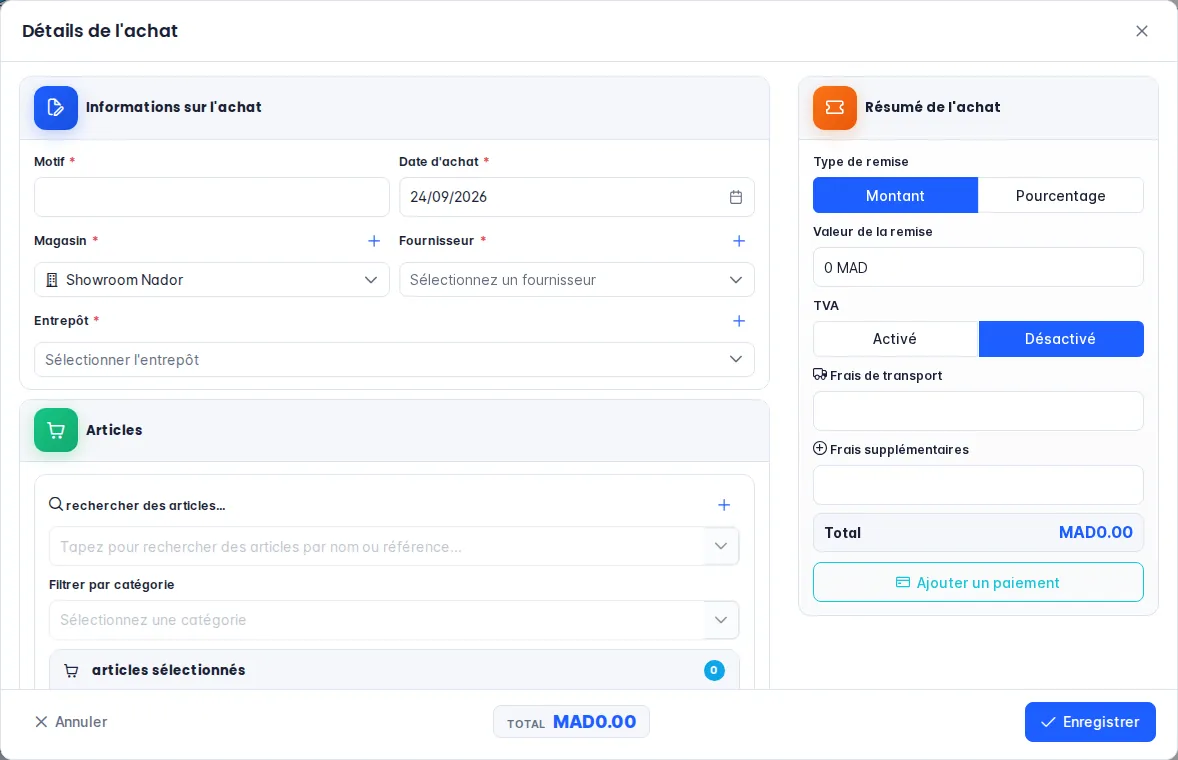
Task: Open the calendar picker for Date d'achat
Action: 735,197
